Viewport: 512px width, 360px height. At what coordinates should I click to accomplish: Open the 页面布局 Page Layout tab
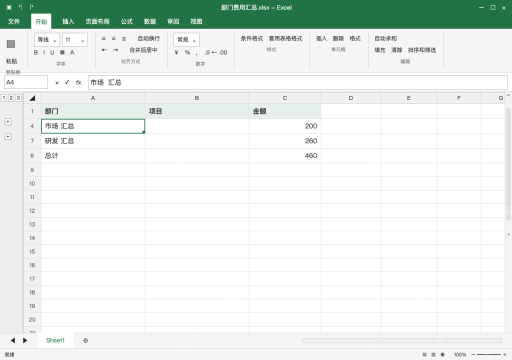(97, 22)
